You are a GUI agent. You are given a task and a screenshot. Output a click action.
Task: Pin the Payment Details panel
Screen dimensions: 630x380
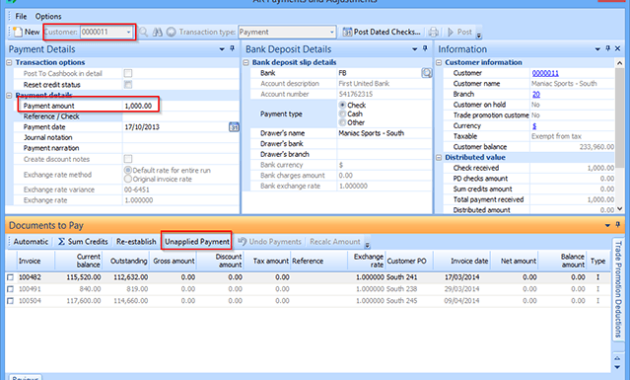232,49
